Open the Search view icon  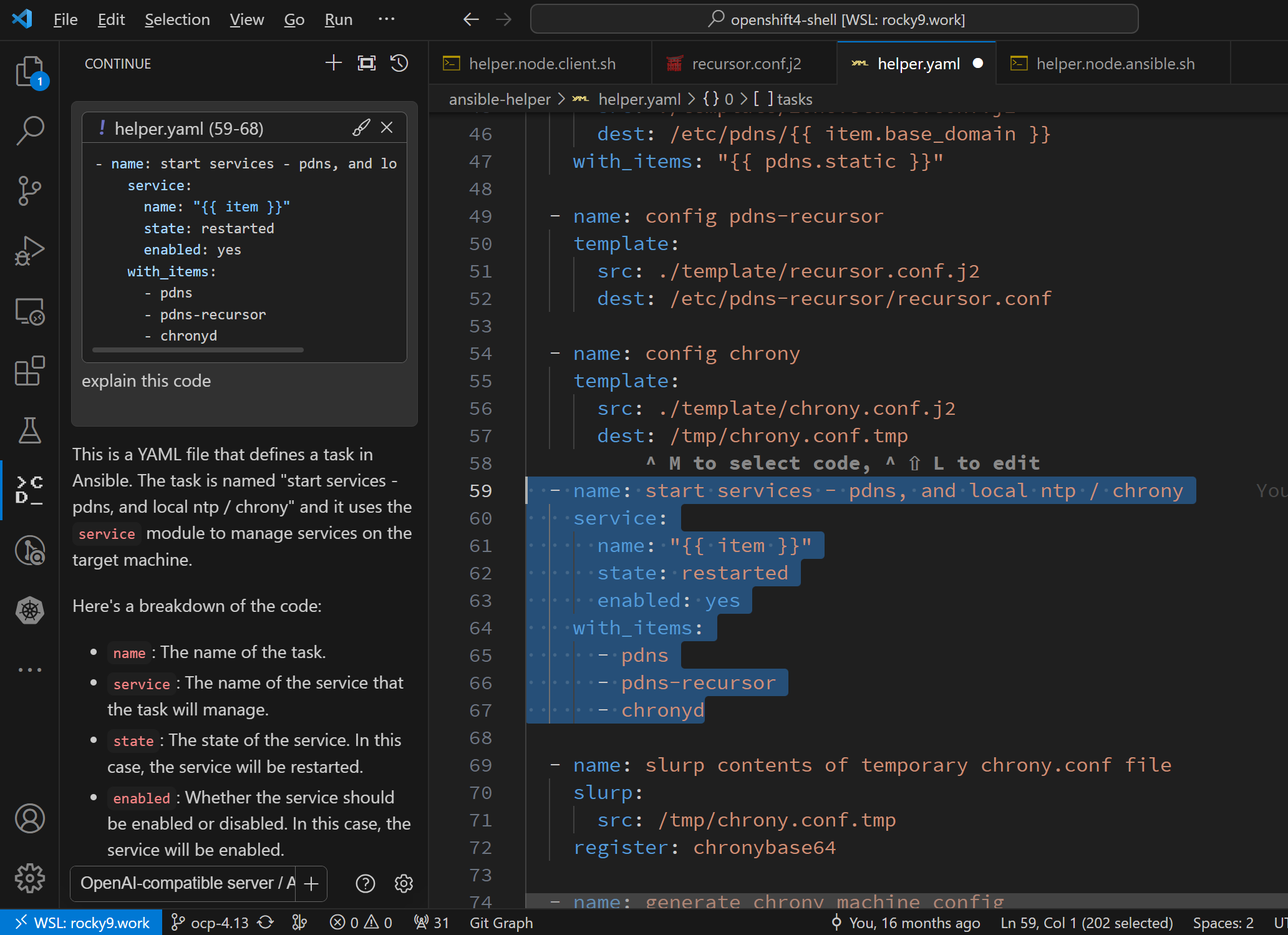click(29, 131)
